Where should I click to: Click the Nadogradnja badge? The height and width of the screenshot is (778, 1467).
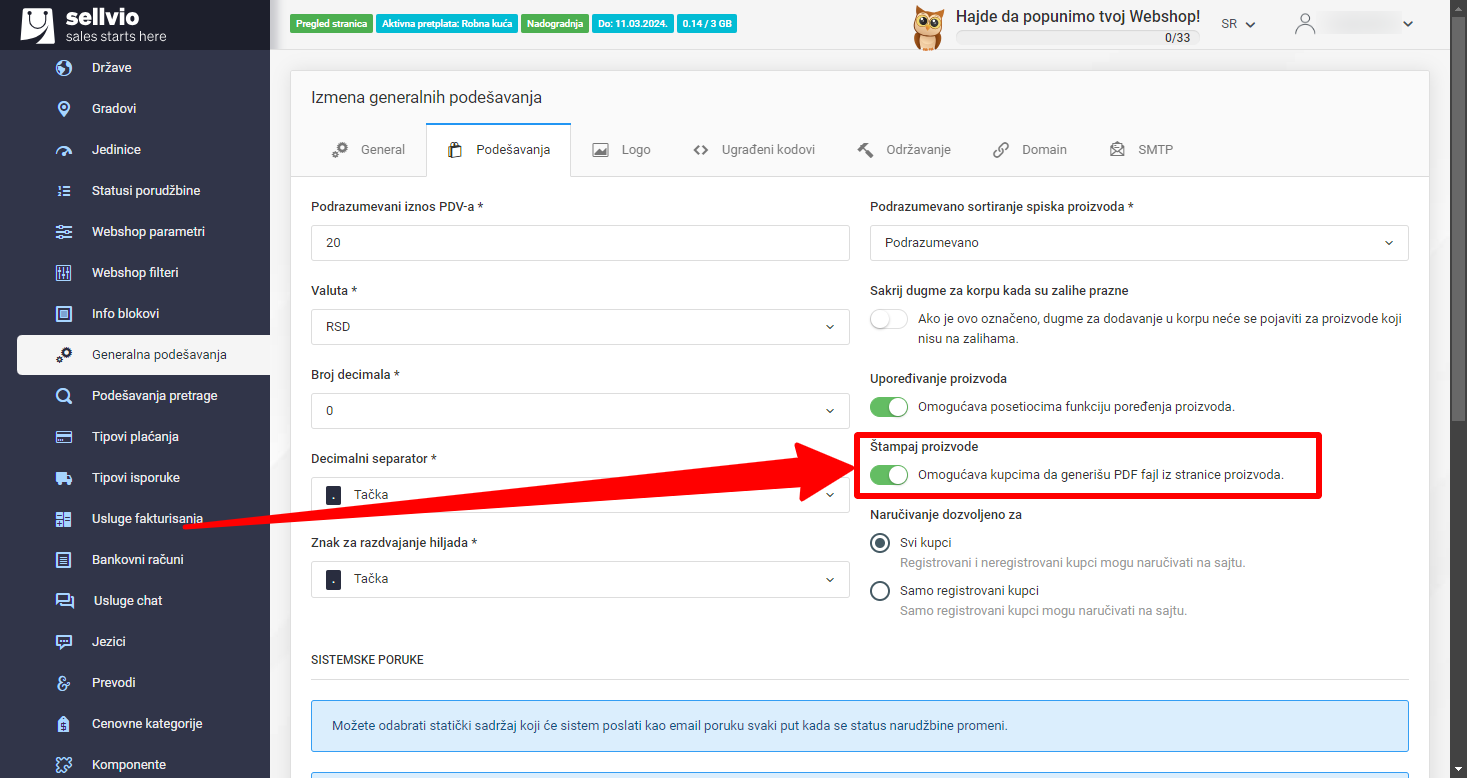[554, 22]
